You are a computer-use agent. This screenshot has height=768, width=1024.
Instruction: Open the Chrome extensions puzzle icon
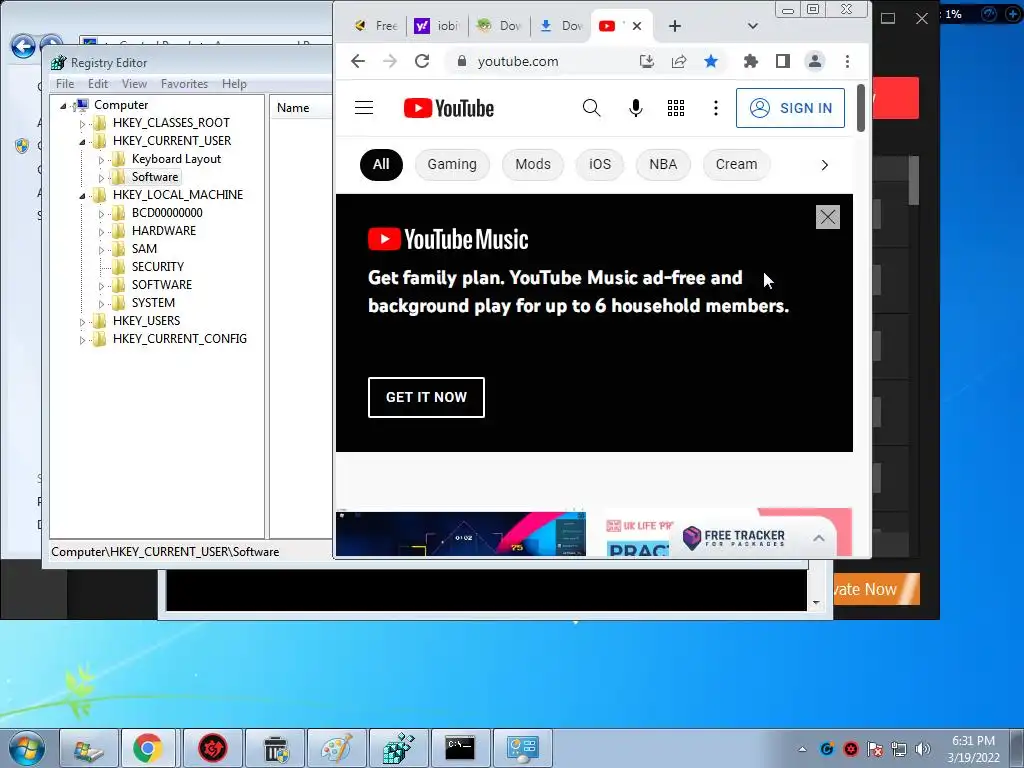pyautogui.click(x=751, y=61)
